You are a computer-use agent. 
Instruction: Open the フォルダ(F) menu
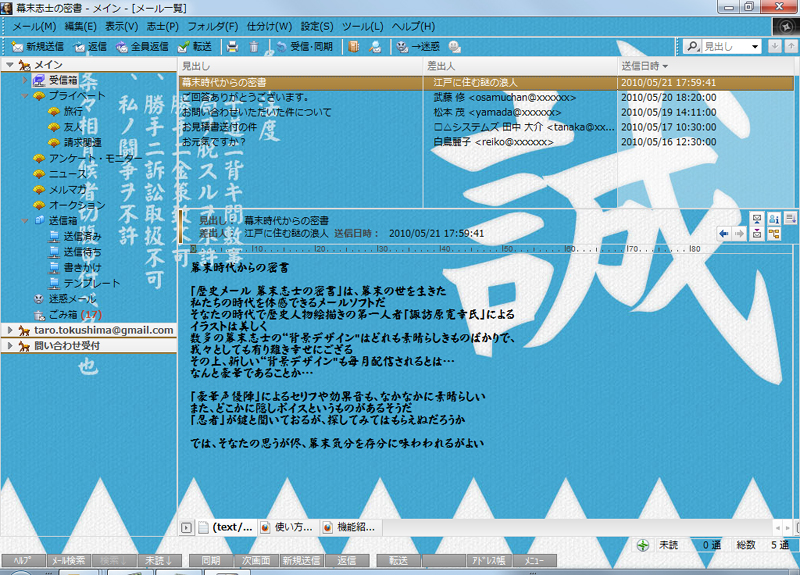point(212,27)
